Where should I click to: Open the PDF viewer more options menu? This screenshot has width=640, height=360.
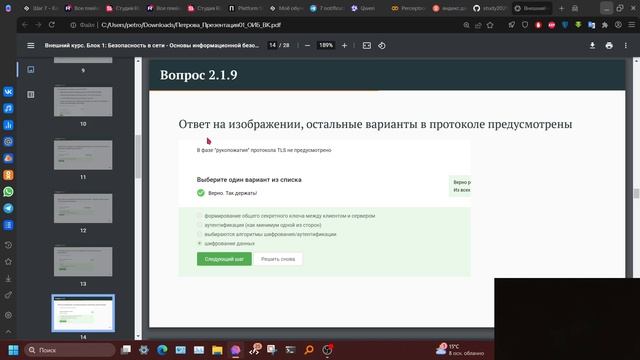point(625,45)
